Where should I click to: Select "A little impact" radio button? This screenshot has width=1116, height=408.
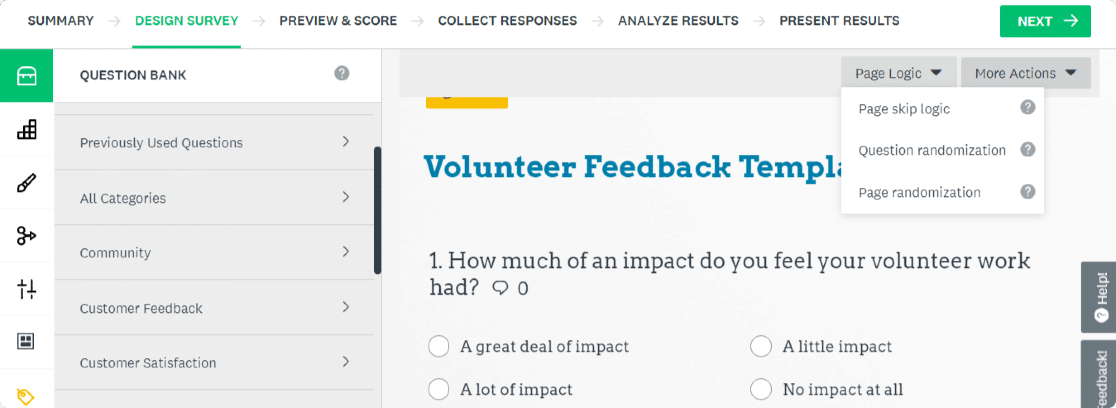[x=761, y=347]
